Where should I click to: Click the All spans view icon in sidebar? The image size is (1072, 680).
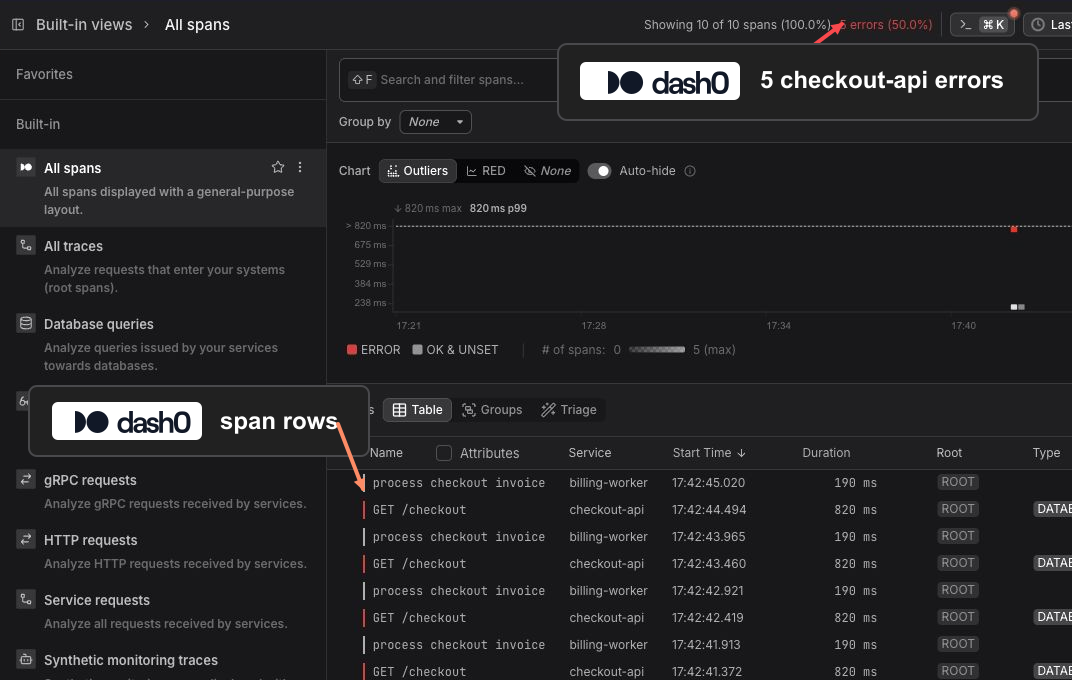(26, 167)
